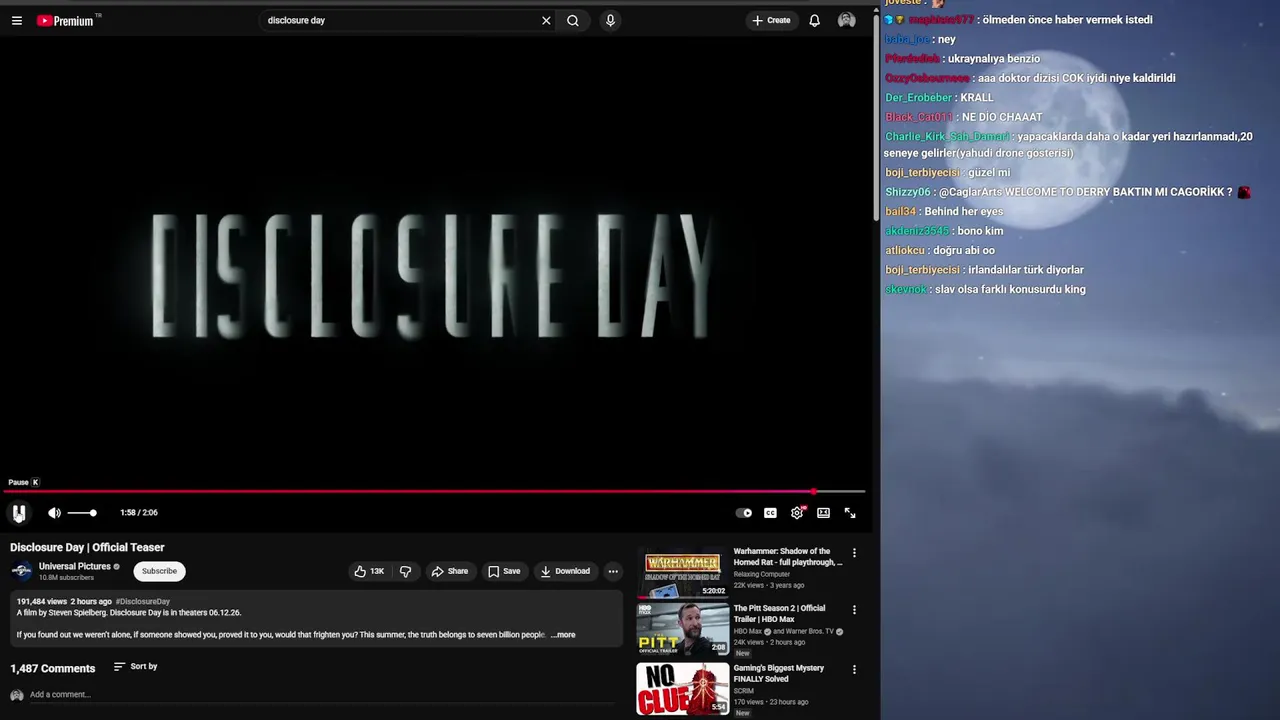Enter full screen mode
The width and height of the screenshot is (1280, 720).
click(850, 513)
